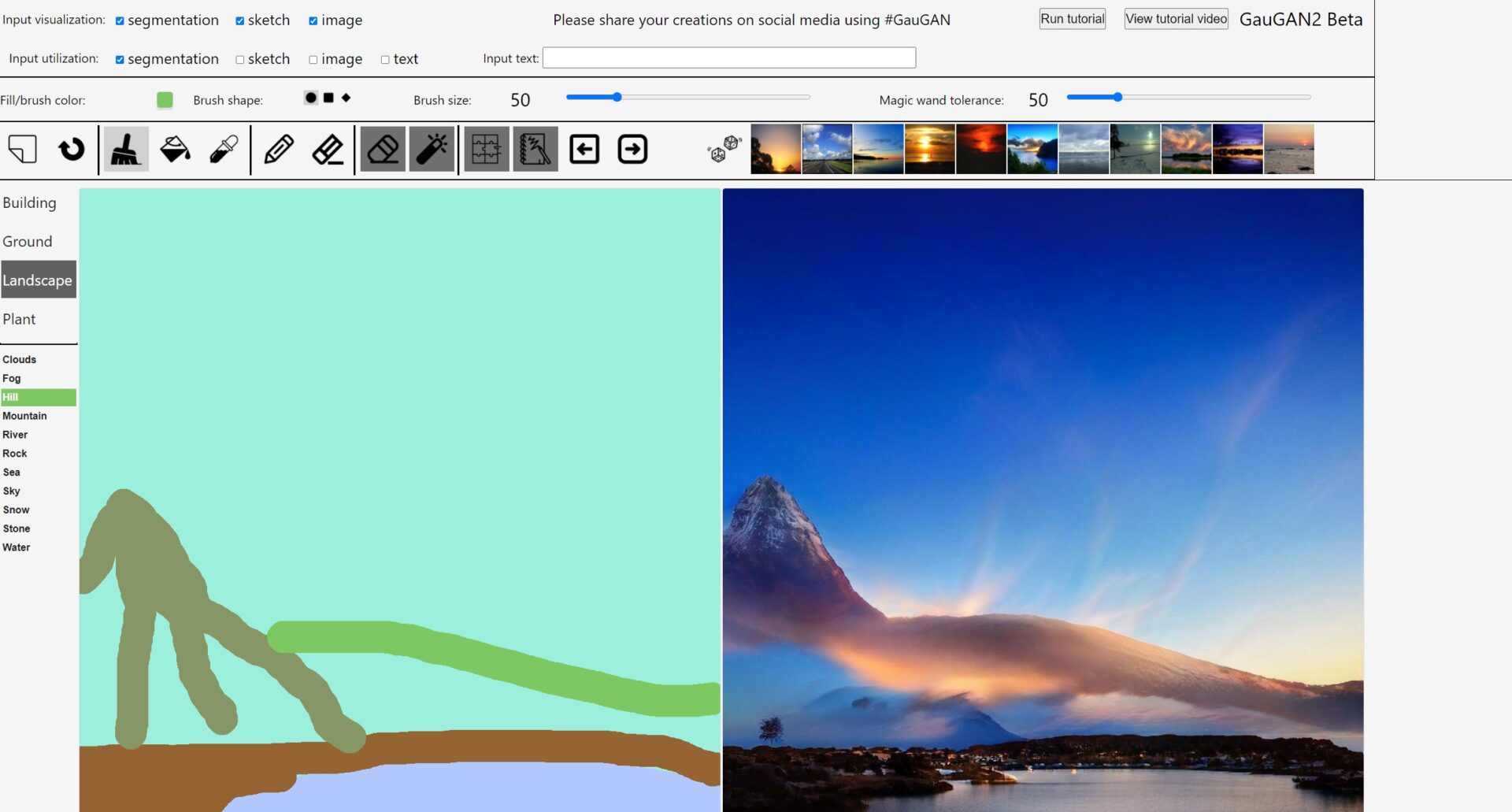Image resolution: width=1512 pixels, height=812 pixels.
Task: Switch to the Plant category
Action: click(x=39, y=318)
